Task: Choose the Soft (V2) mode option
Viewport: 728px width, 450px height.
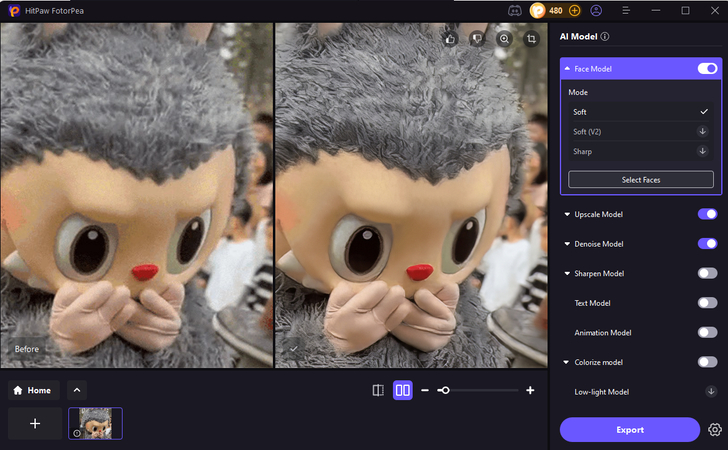Action: [x=641, y=131]
